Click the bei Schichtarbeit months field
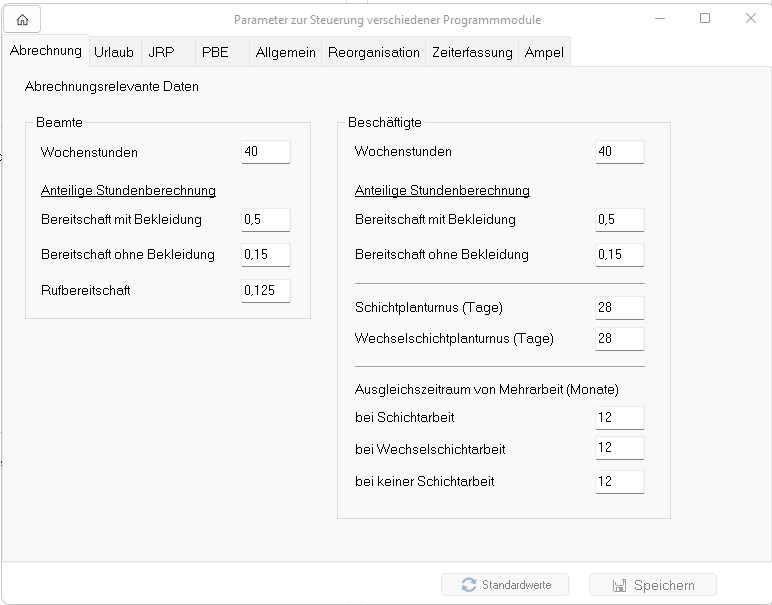Image resolution: width=772 pixels, height=605 pixels. [x=620, y=417]
